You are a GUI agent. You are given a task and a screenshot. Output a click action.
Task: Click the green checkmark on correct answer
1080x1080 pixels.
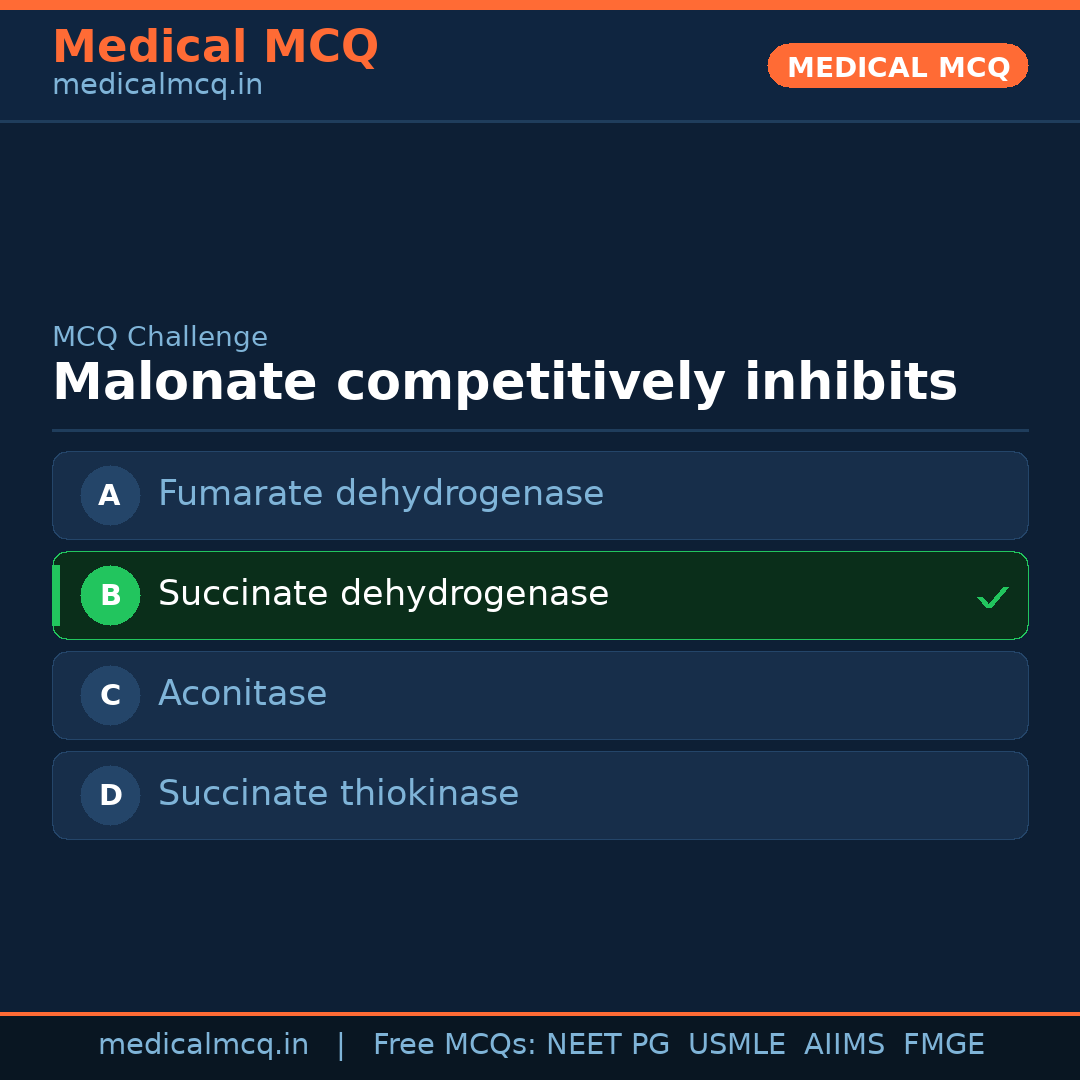(993, 596)
